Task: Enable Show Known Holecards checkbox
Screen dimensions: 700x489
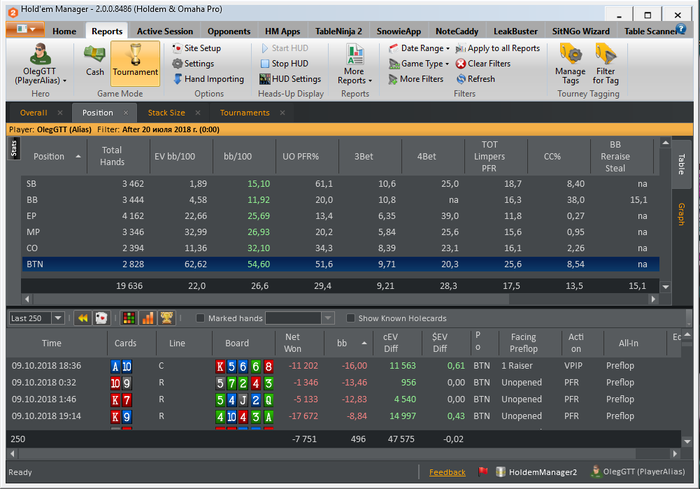Action: (x=350, y=318)
